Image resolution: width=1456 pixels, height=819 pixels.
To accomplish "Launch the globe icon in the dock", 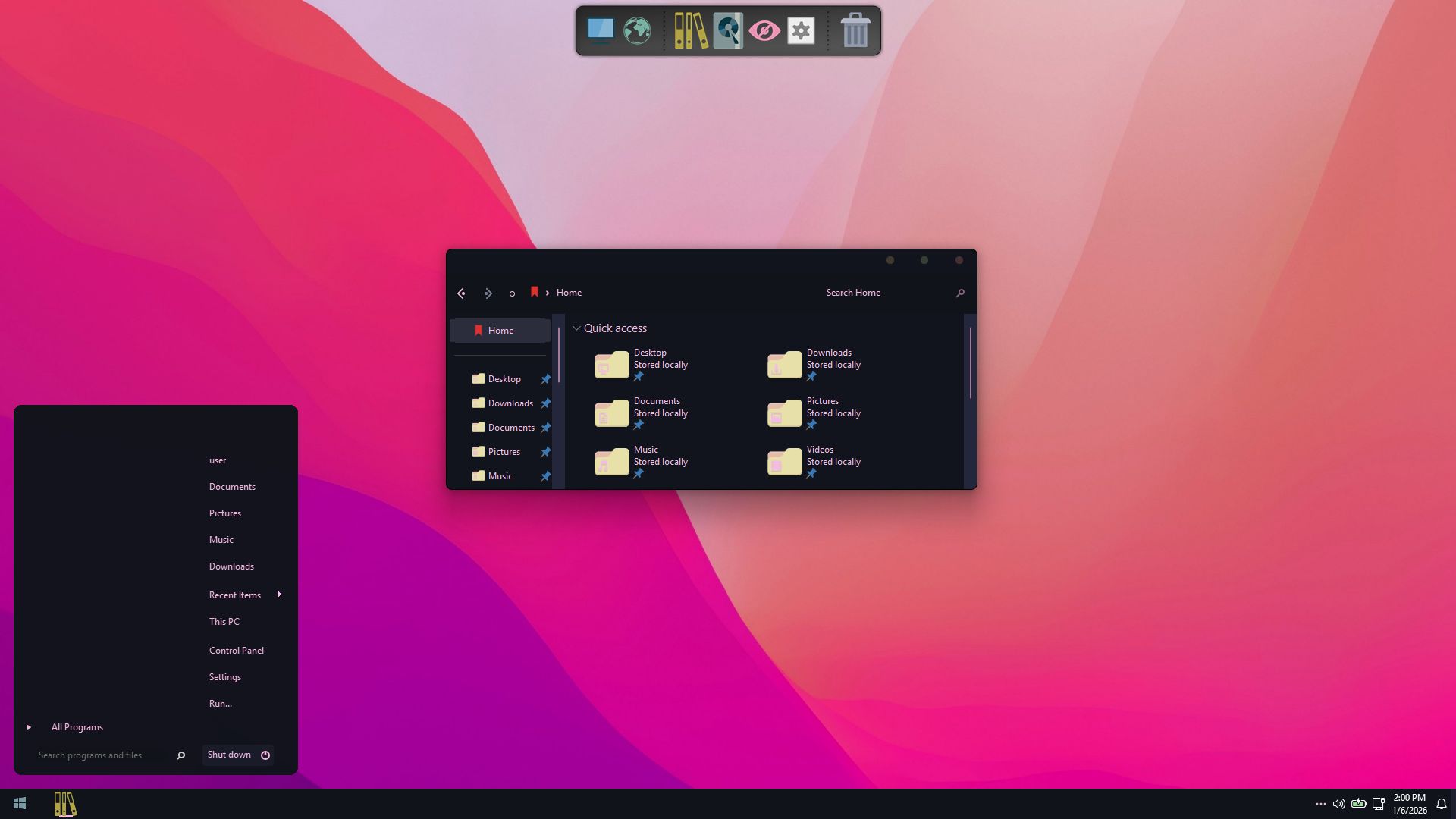I will click(x=637, y=30).
